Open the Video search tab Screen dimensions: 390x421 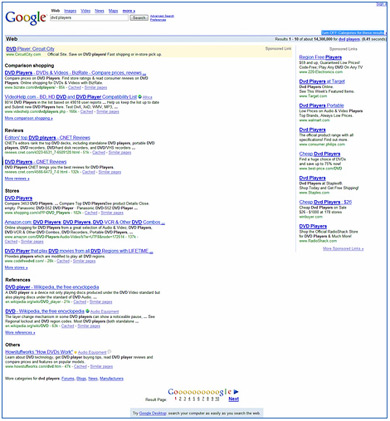(86, 11)
